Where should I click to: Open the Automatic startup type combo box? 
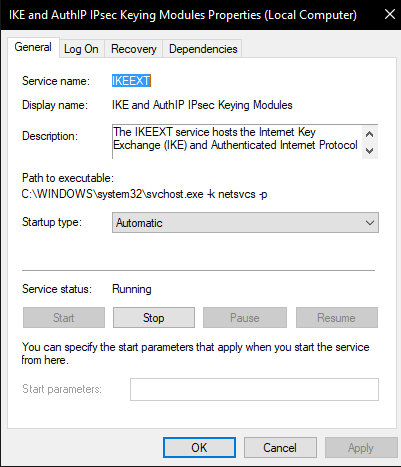[x=245, y=223]
